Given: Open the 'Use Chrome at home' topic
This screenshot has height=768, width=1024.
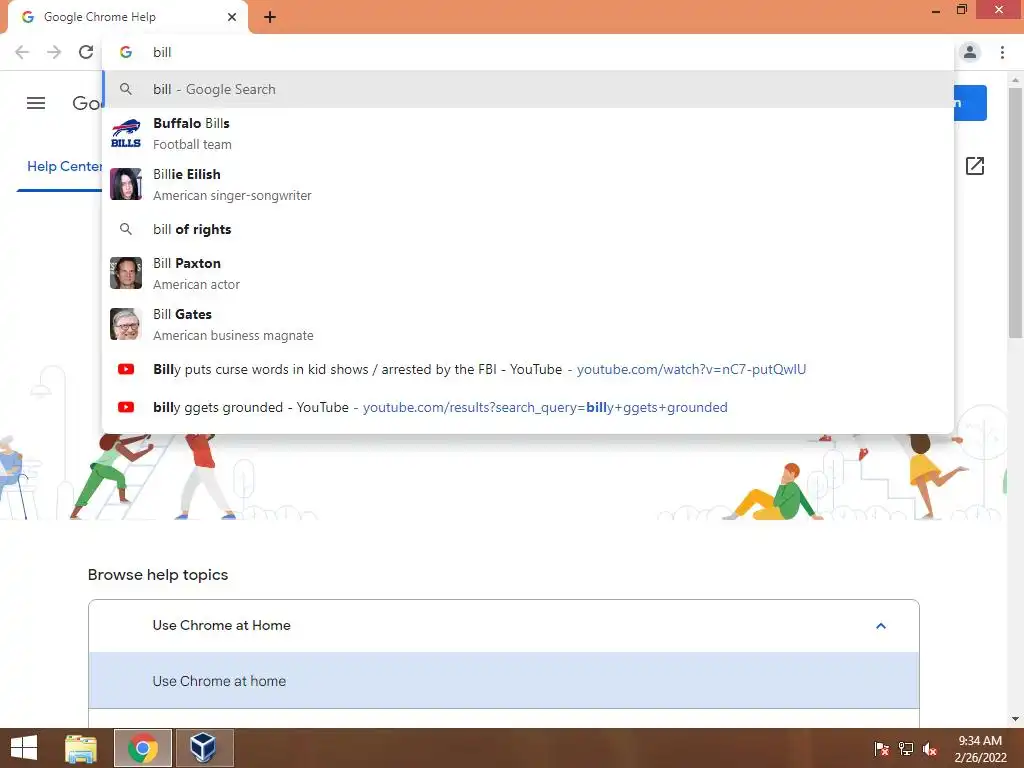Looking at the screenshot, I should [504, 680].
